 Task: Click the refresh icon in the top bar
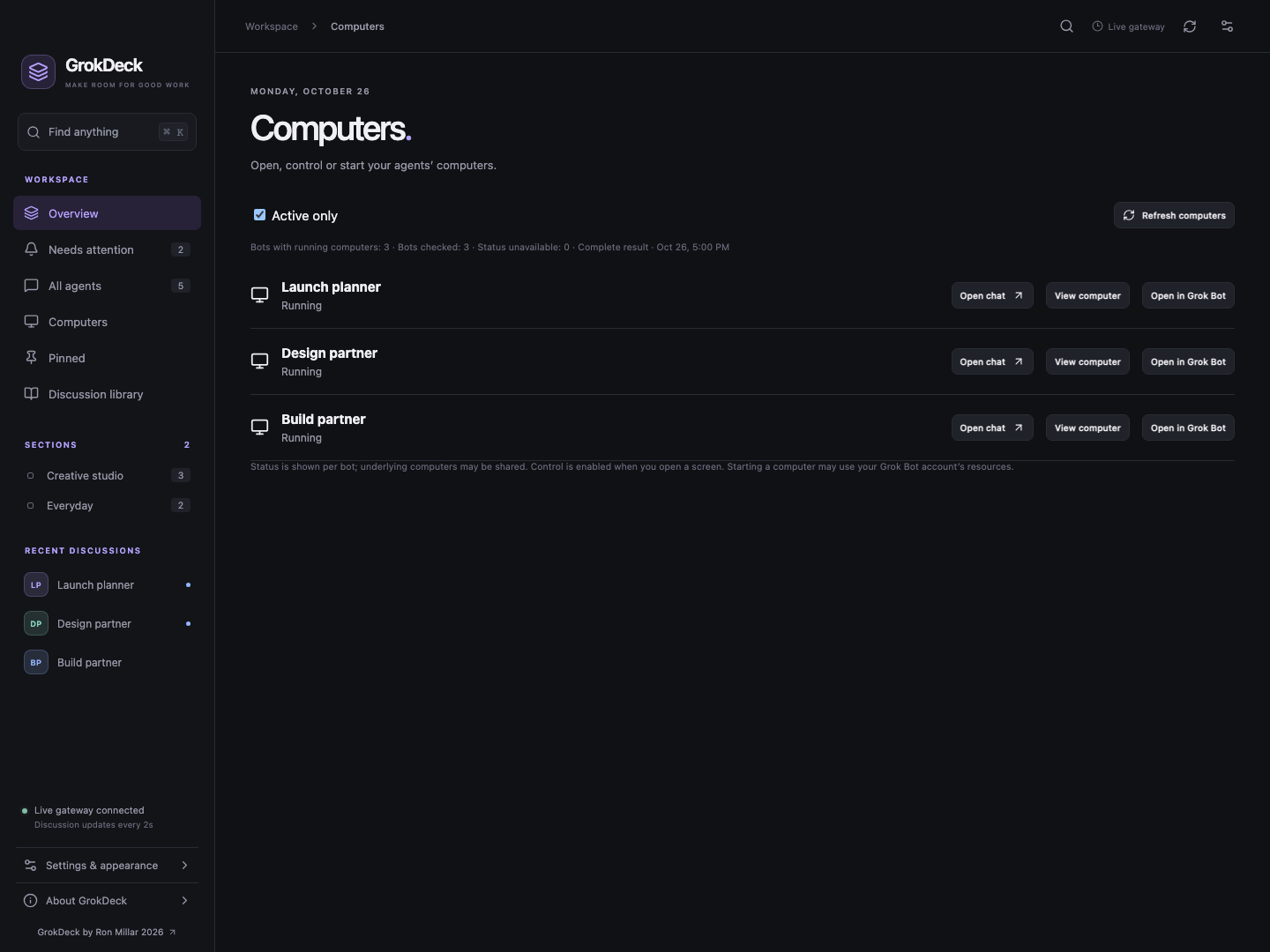(x=1190, y=26)
